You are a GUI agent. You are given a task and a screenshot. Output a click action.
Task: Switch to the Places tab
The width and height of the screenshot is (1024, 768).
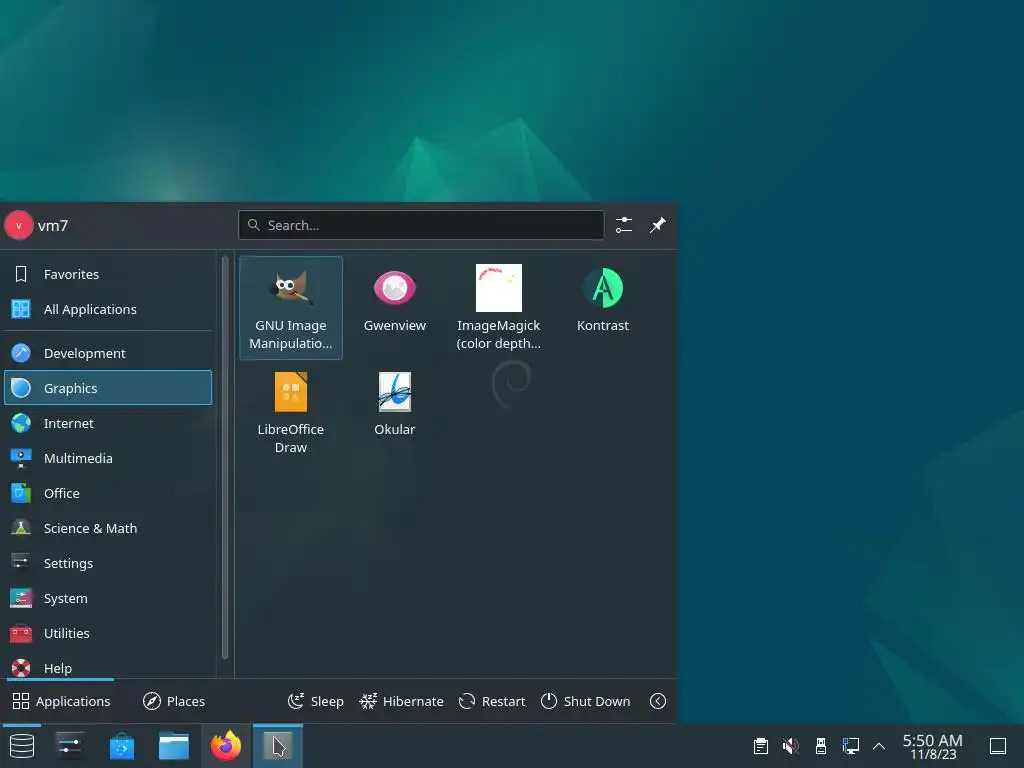coord(174,701)
